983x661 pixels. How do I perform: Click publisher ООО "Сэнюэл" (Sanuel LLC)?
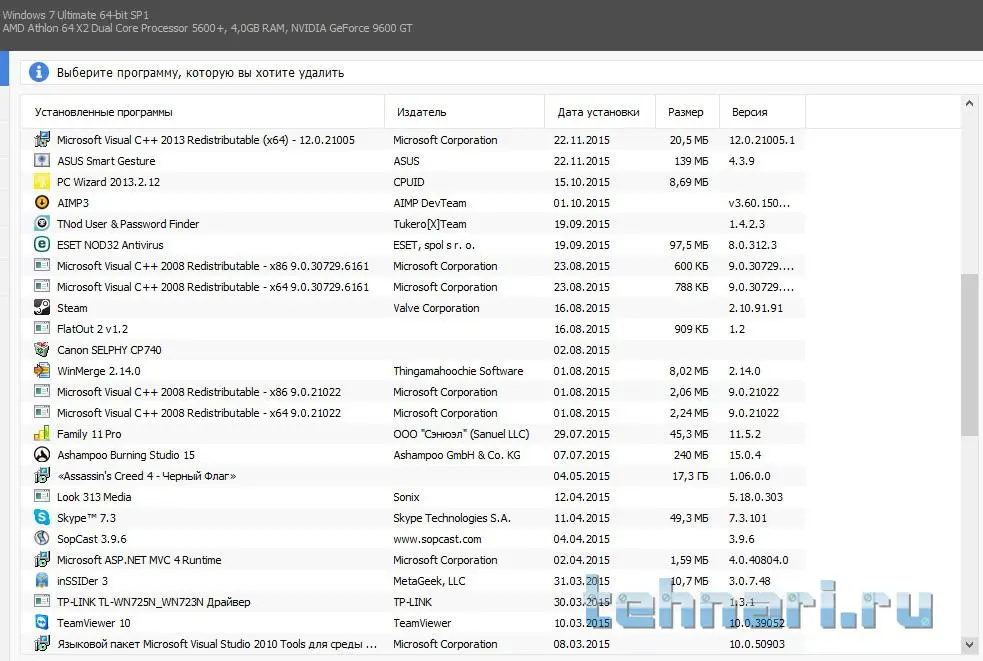[x=461, y=434]
